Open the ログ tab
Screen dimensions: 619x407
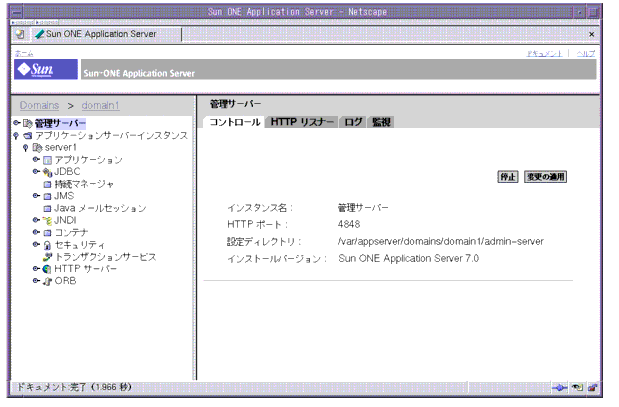[x=353, y=122]
